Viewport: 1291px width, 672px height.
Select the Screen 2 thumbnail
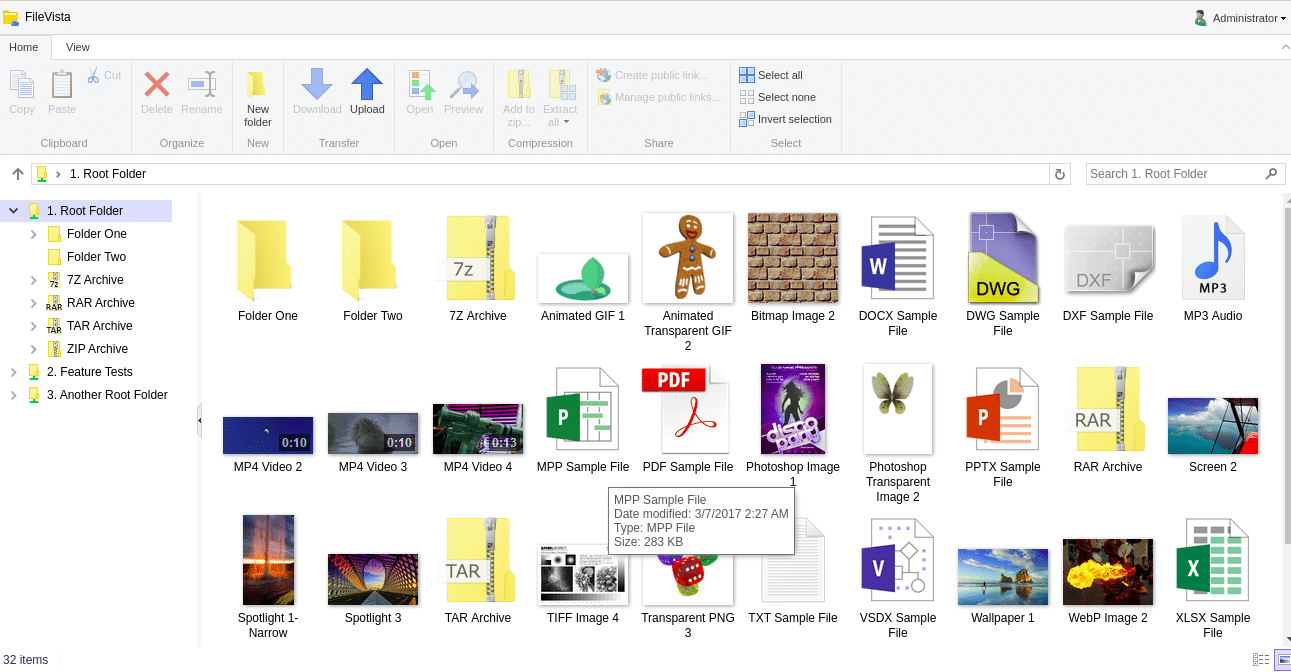[1213, 426]
